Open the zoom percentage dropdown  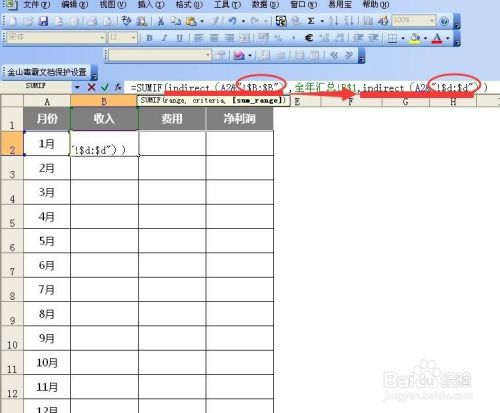point(432,21)
